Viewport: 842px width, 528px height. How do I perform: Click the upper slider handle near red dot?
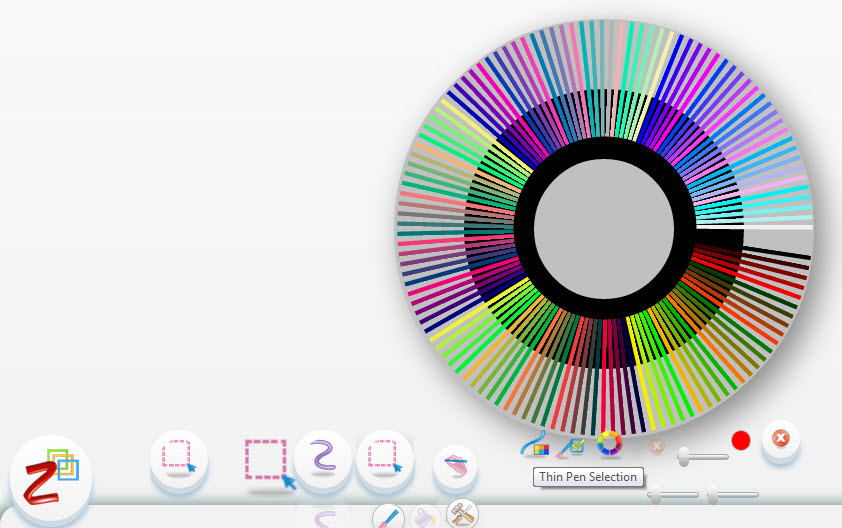pos(684,456)
